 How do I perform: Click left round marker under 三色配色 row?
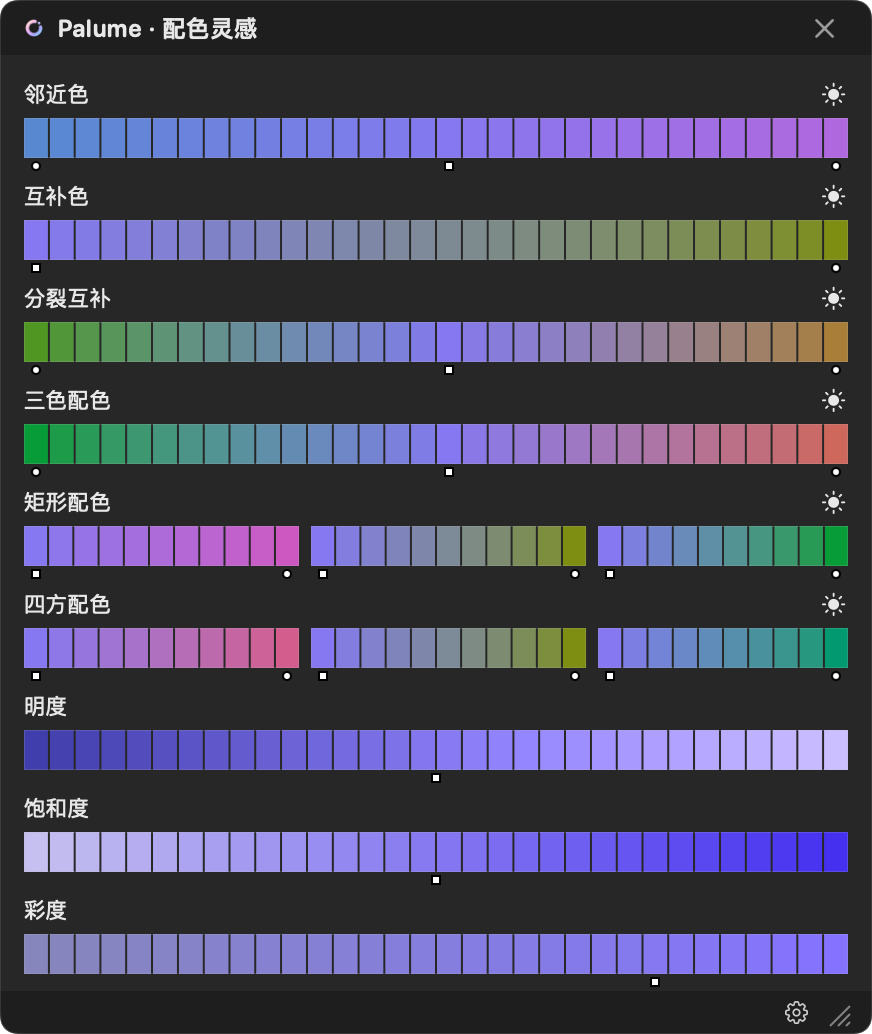pyautogui.click(x=36, y=472)
